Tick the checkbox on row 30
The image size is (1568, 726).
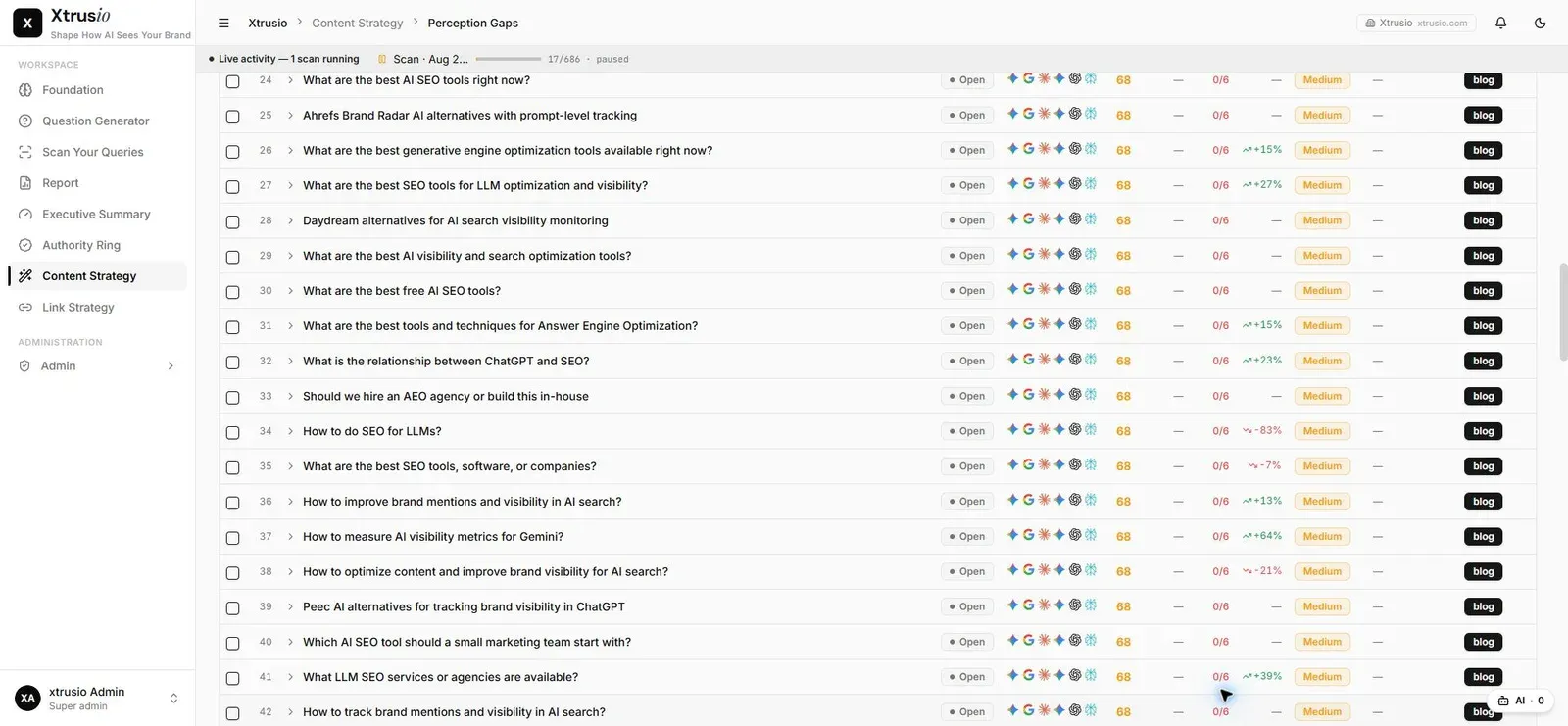[232, 292]
